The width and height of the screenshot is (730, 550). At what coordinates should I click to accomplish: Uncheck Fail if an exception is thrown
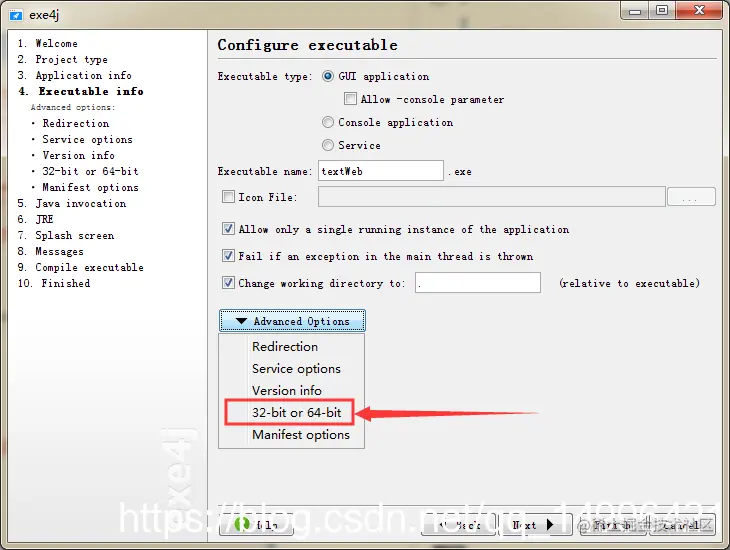coord(228,256)
